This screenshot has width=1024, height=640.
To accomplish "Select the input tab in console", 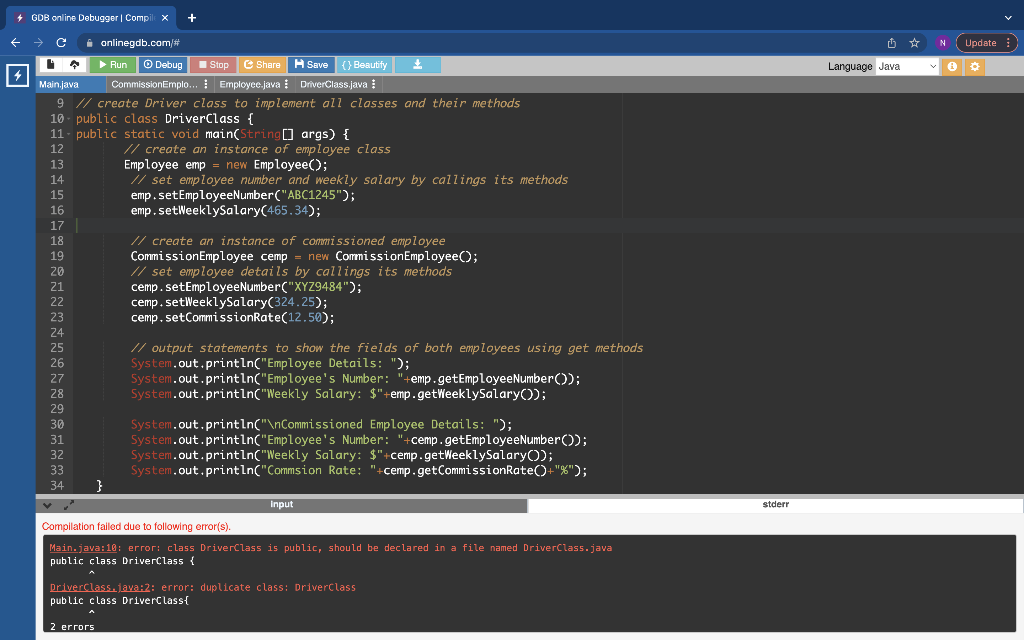I will 281,505.
